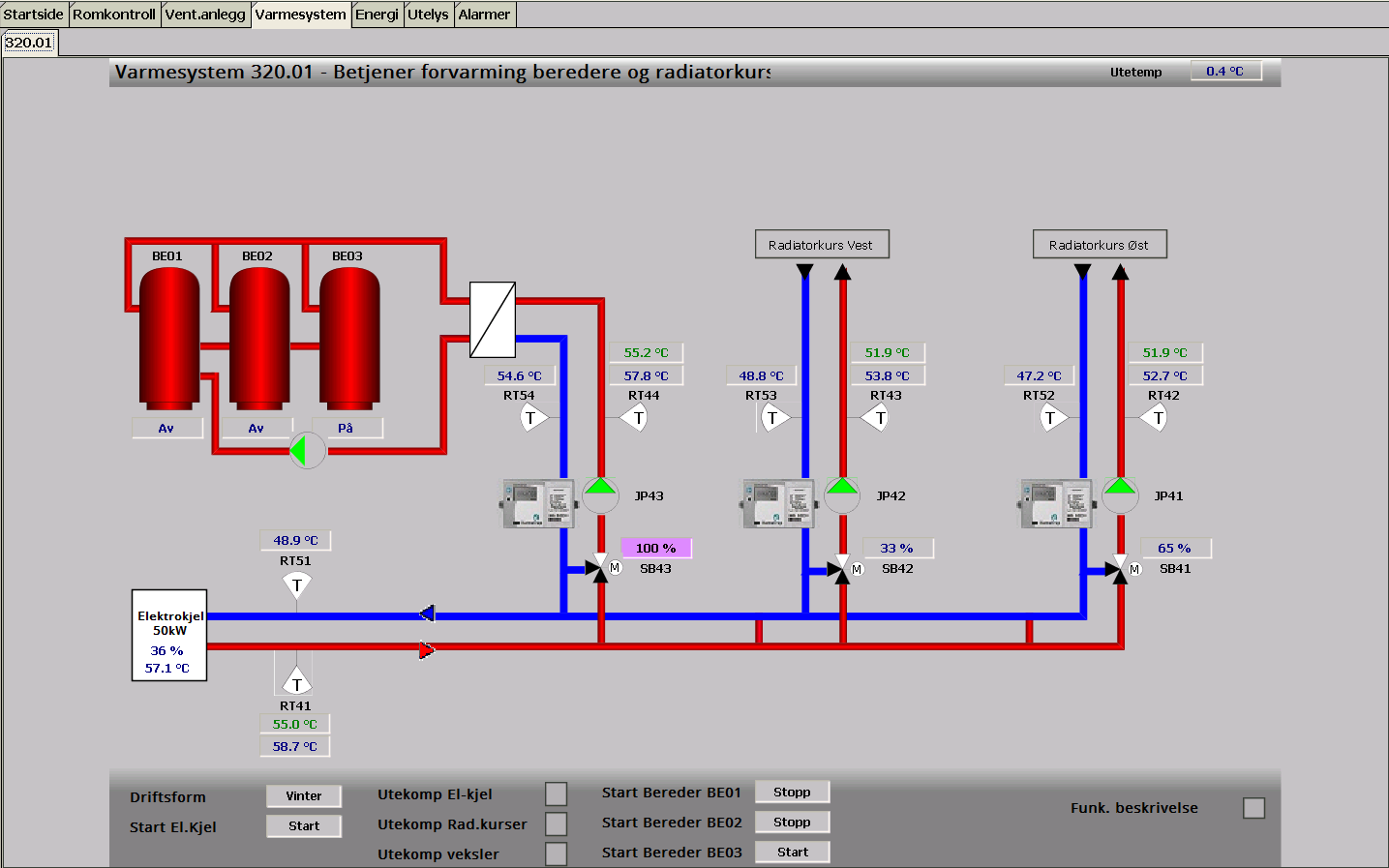Select the RT54 temperature sensor symbol

pos(532,418)
